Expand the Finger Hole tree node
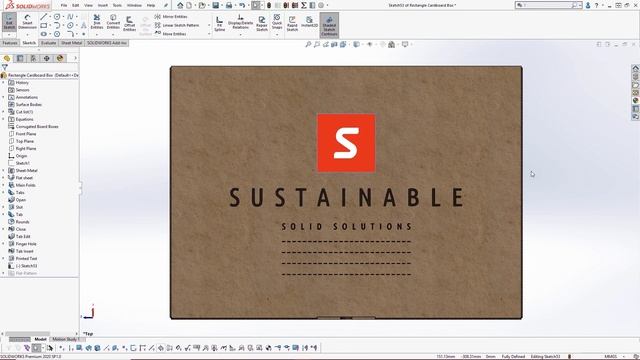 [x=3, y=244]
